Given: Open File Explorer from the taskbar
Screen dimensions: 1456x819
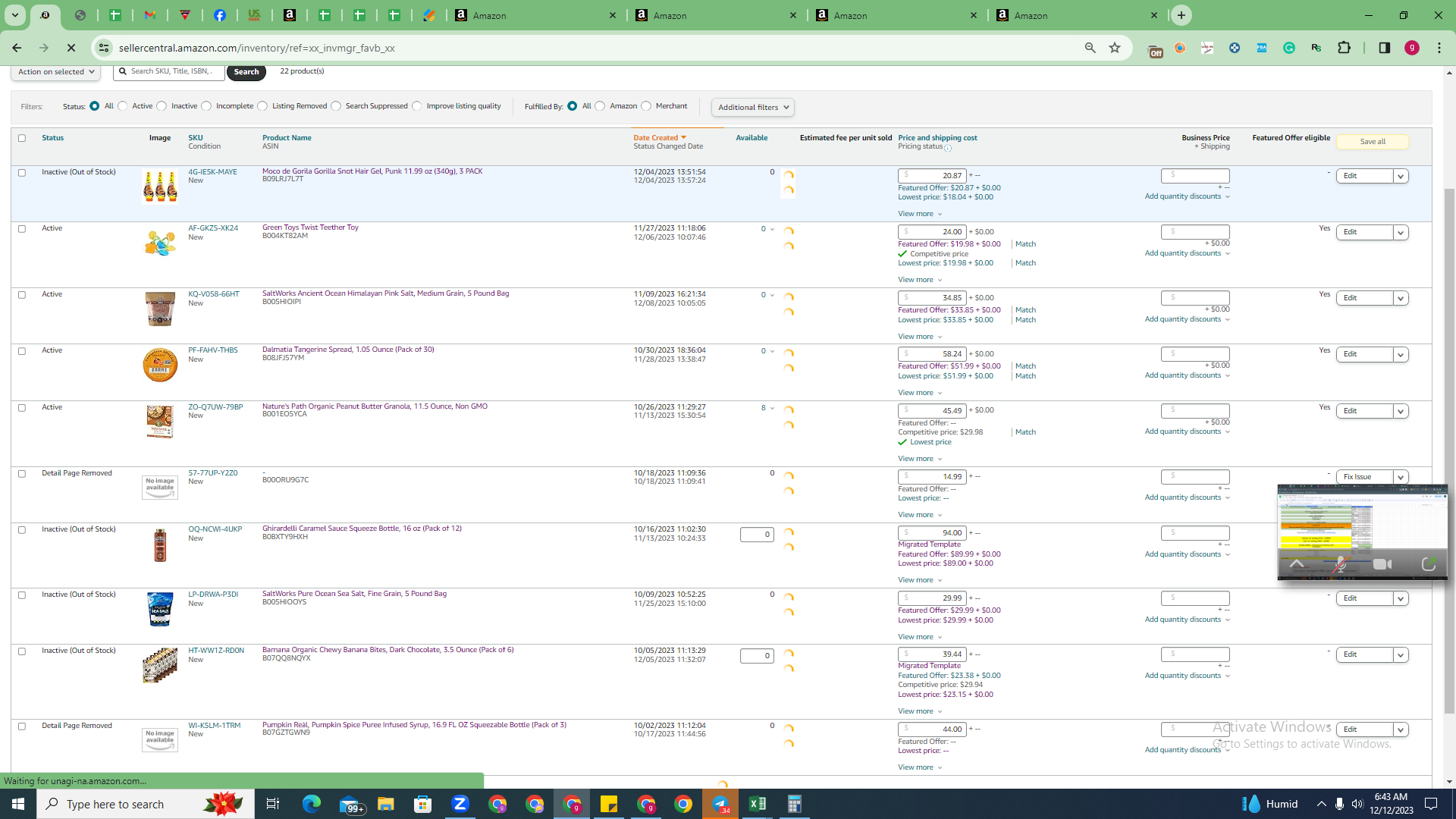Looking at the screenshot, I should click(x=386, y=804).
